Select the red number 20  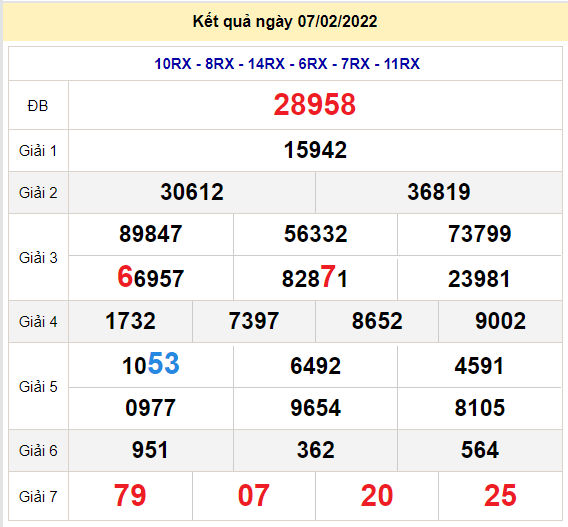377,495
